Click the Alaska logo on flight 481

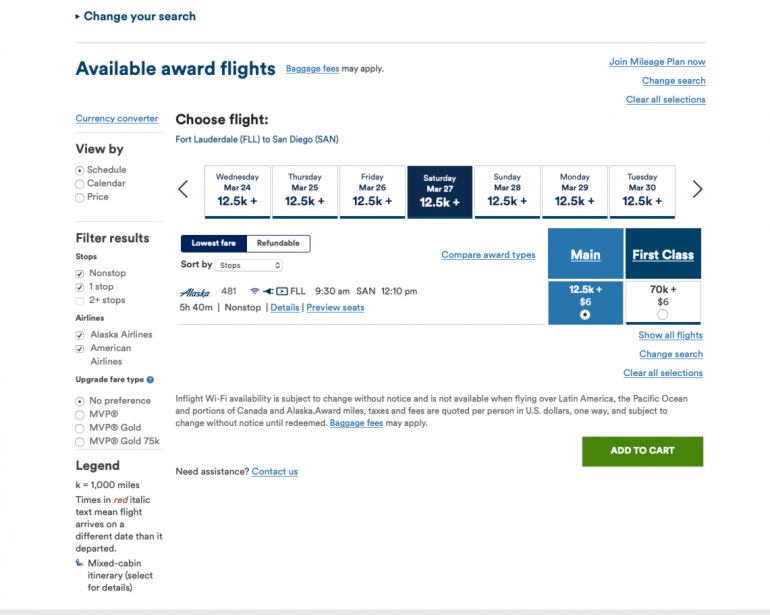click(194, 292)
